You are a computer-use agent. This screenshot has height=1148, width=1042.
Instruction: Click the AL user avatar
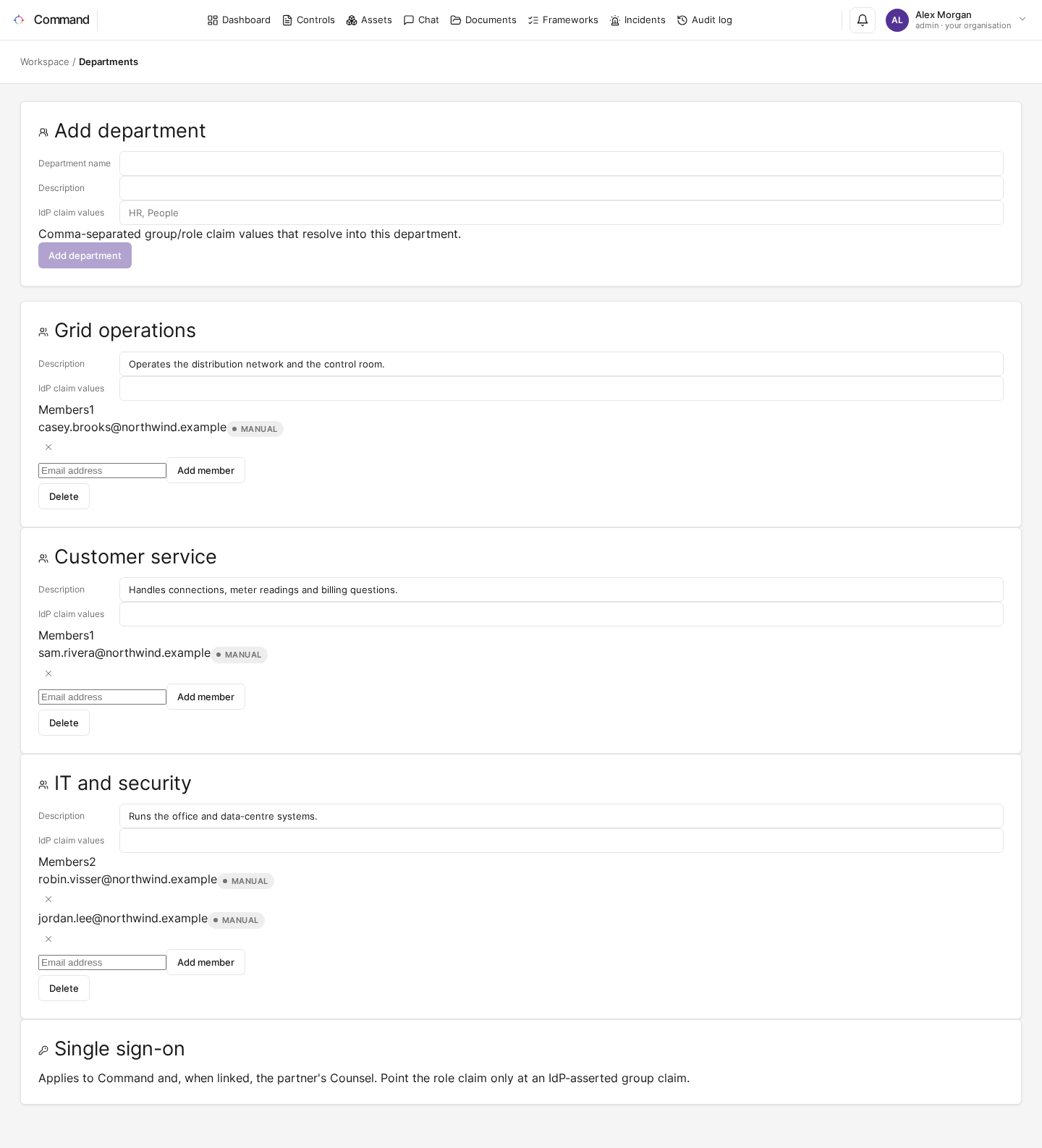coord(897,20)
